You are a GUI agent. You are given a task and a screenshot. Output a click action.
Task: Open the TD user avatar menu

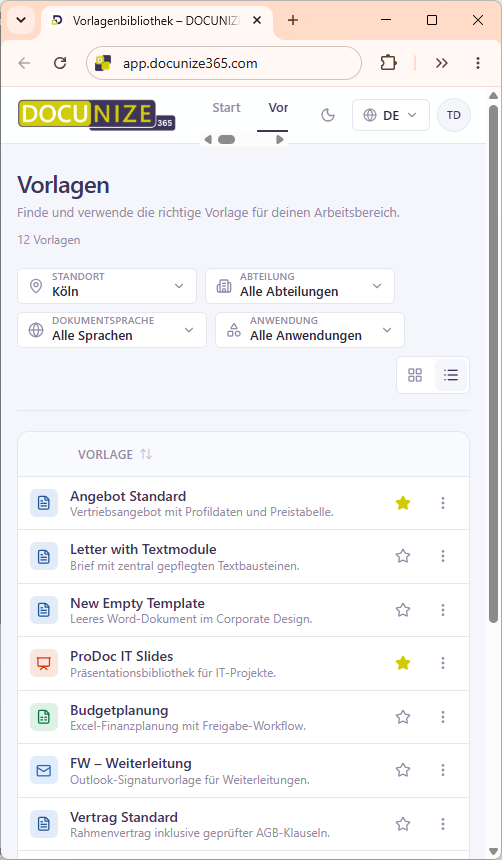454,115
